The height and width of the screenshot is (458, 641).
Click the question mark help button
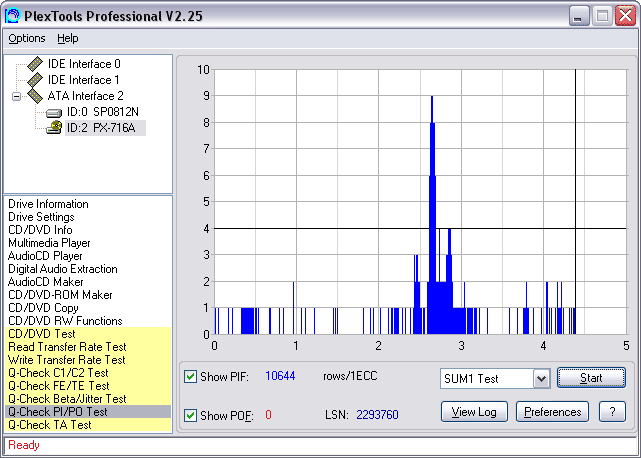click(612, 411)
